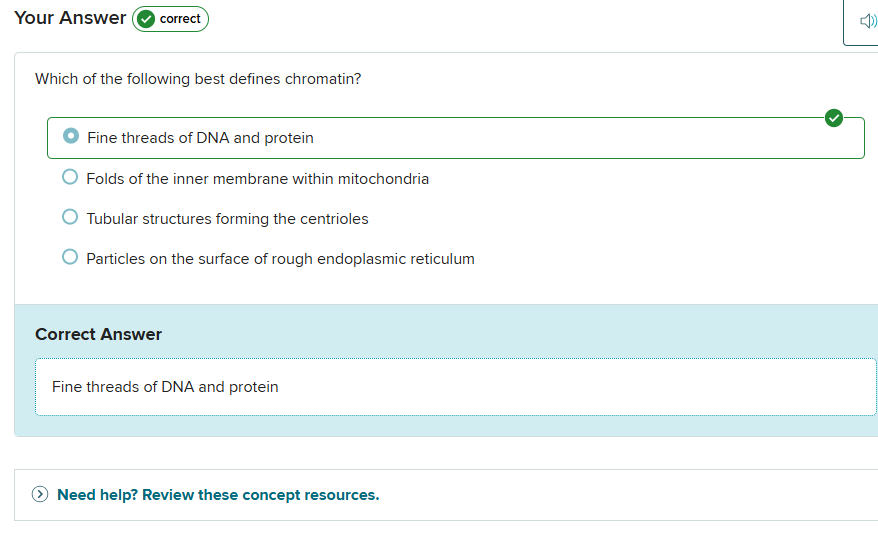Screen dimensions: 878x539
Task: Select the radio button for Fine threads of DNA
Action: point(70,136)
